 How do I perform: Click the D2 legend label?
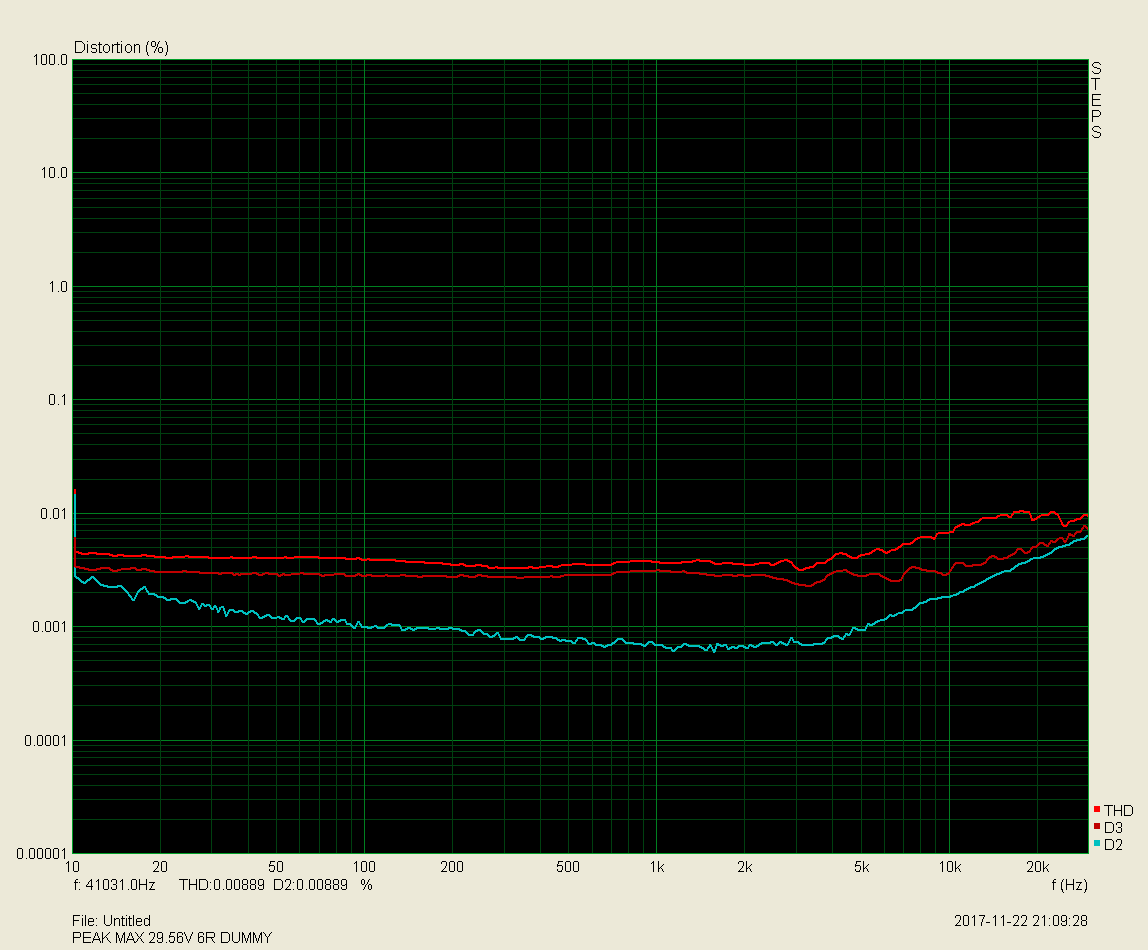coord(1113,845)
